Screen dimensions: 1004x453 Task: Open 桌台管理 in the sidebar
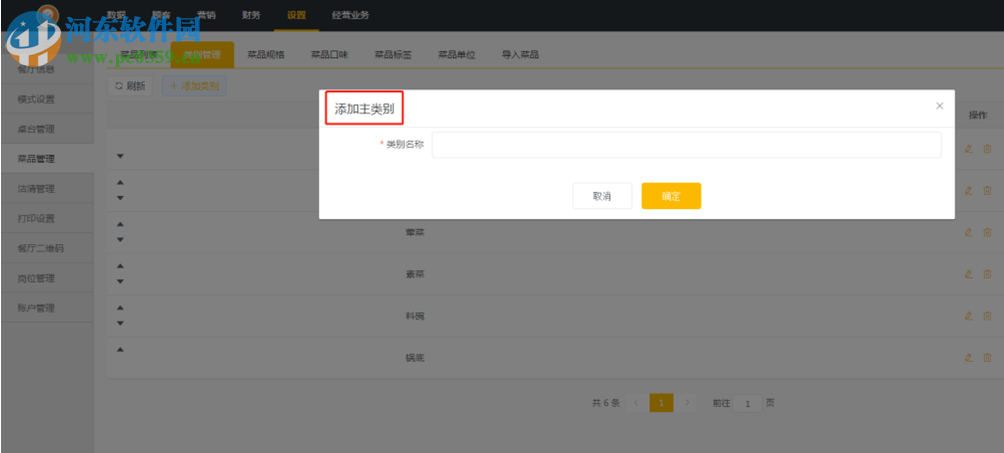(x=47, y=129)
